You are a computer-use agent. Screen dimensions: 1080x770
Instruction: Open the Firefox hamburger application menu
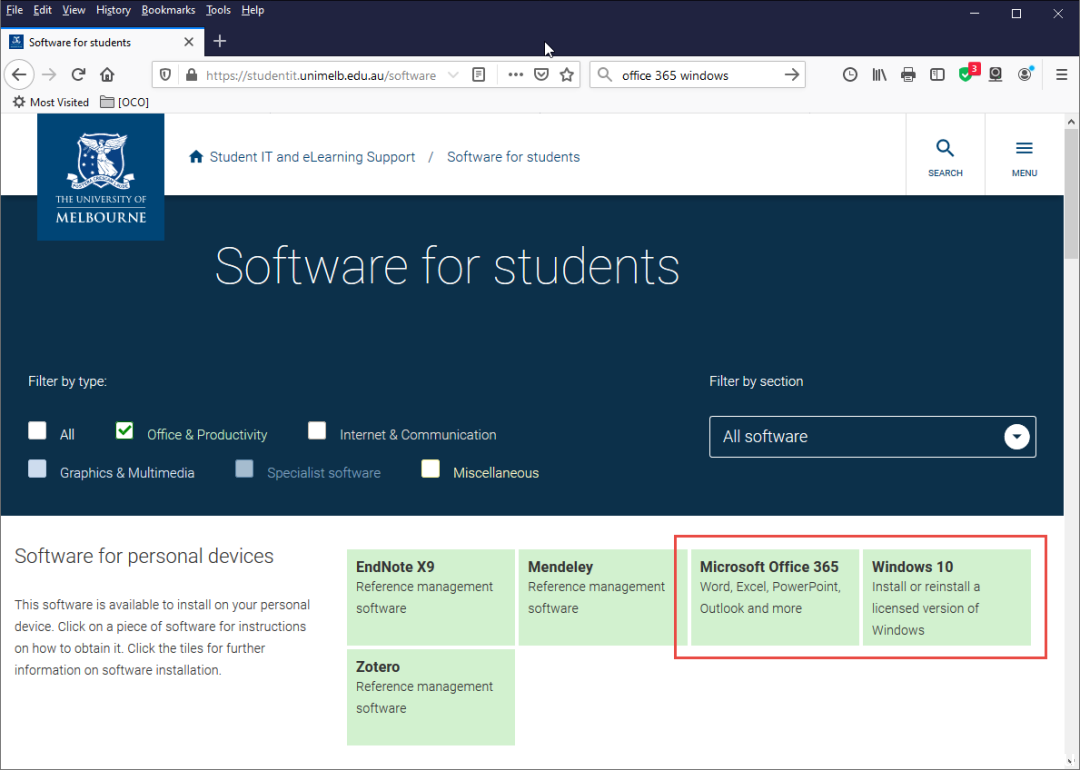point(1061,74)
